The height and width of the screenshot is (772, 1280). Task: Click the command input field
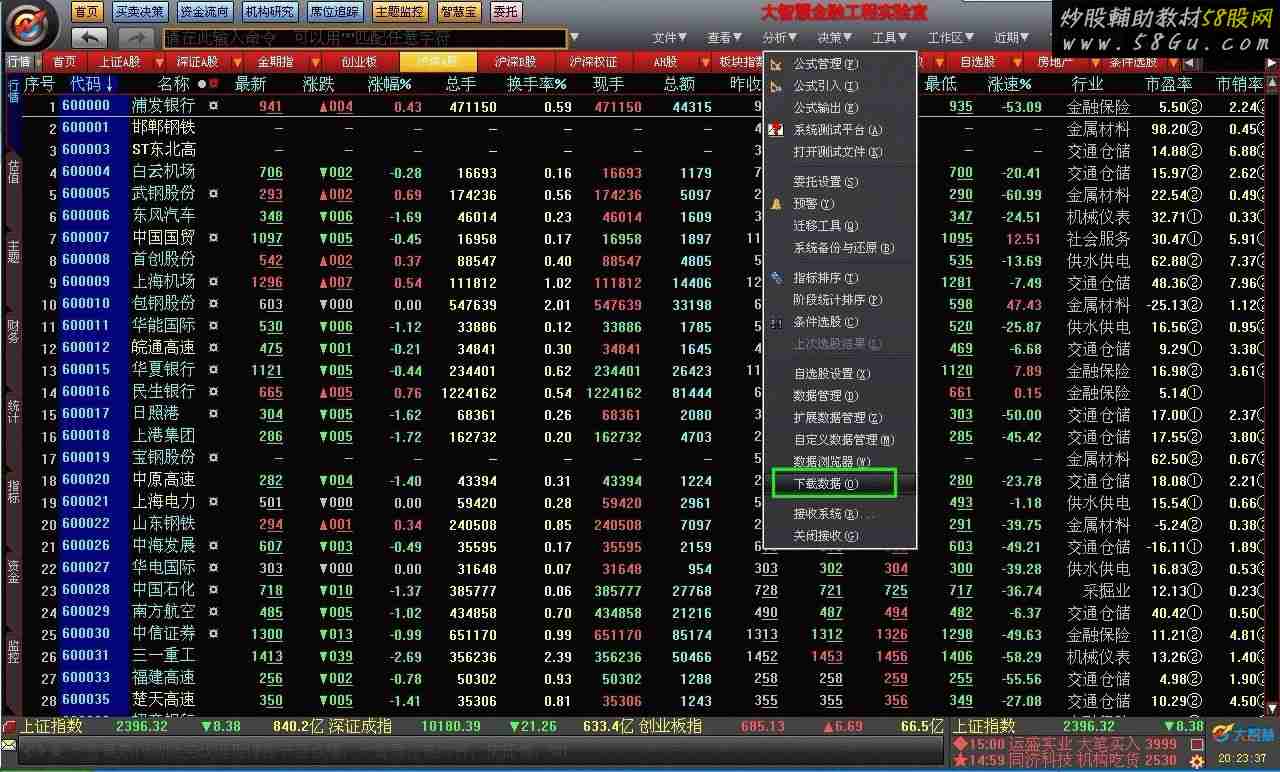point(364,38)
